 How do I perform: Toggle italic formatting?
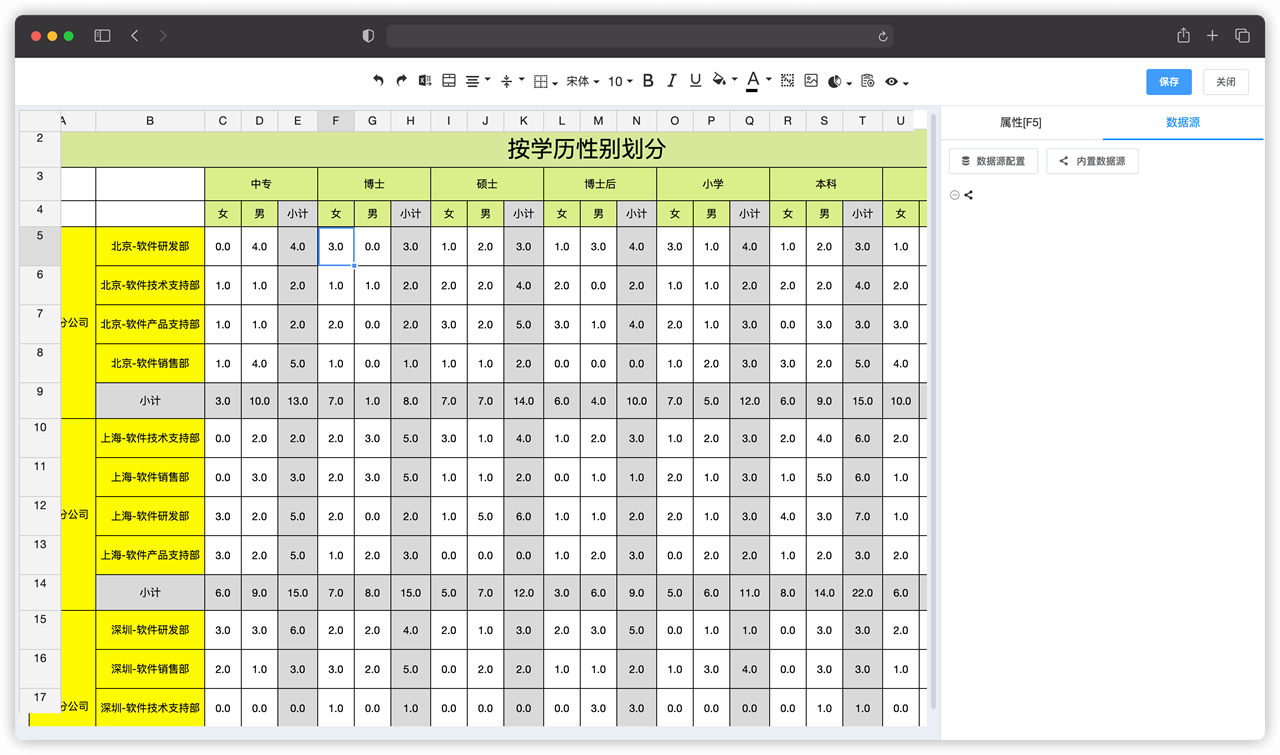pos(672,81)
